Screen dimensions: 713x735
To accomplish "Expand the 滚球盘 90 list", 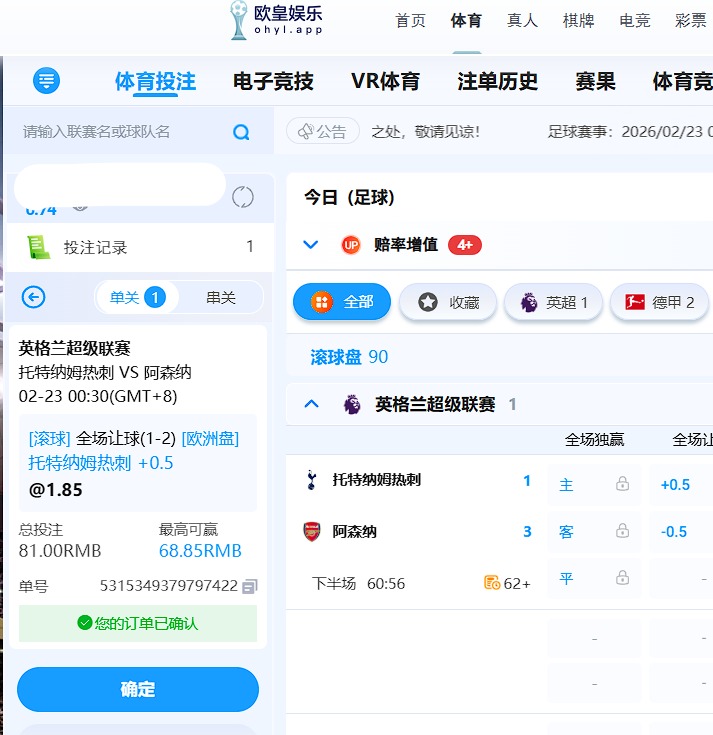I will click(349, 357).
